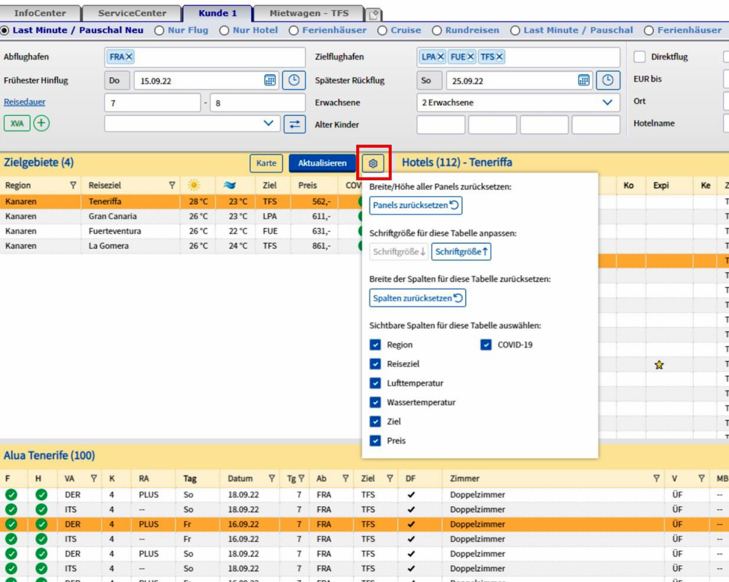
Task: Sort by water temperature wave icon column
Action: pyautogui.click(x=230, y=185)
